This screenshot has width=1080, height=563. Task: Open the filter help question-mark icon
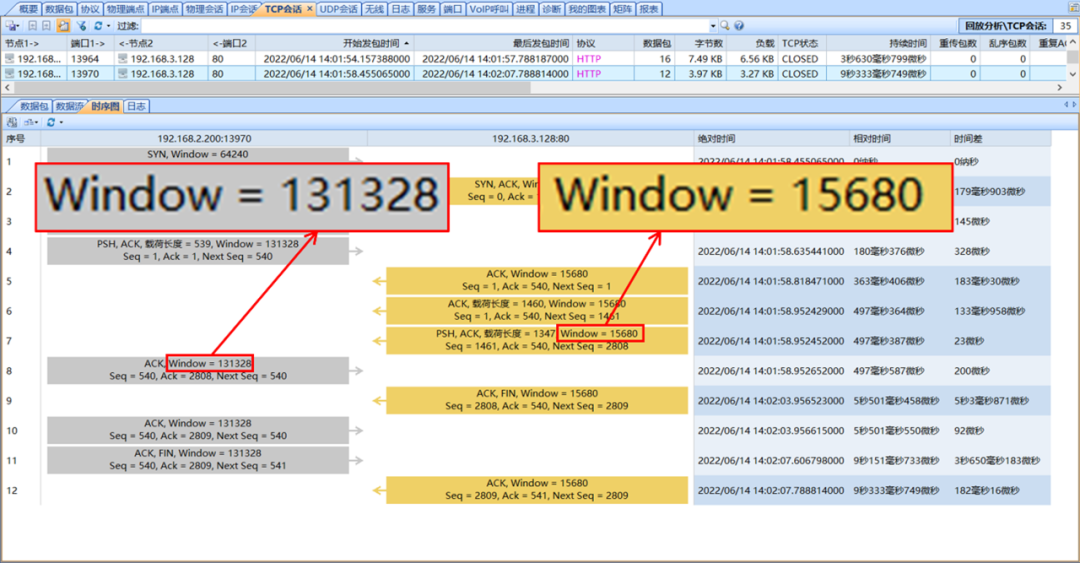click(x=739, y=25)
